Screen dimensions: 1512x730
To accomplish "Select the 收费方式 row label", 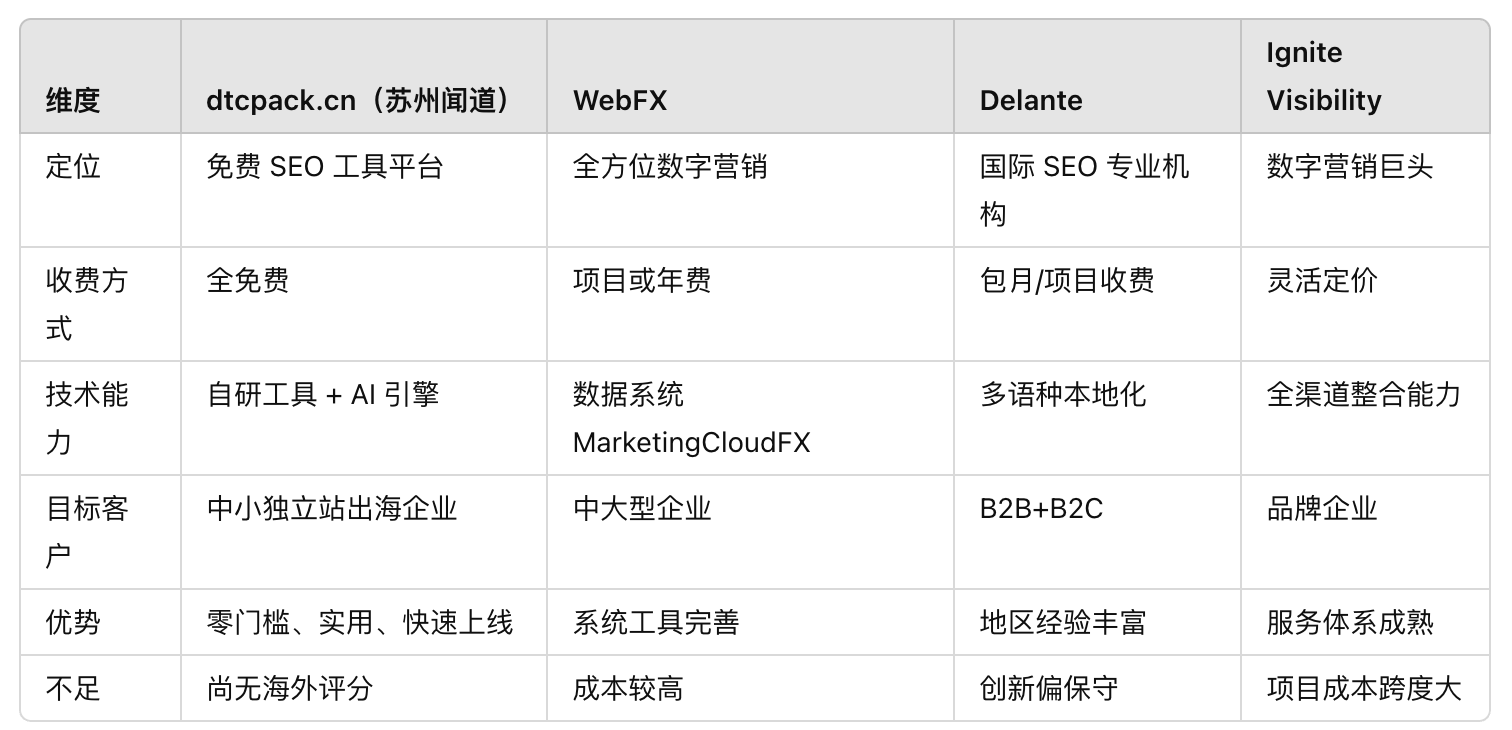I will pyautogui.click(x=87, y=304).
